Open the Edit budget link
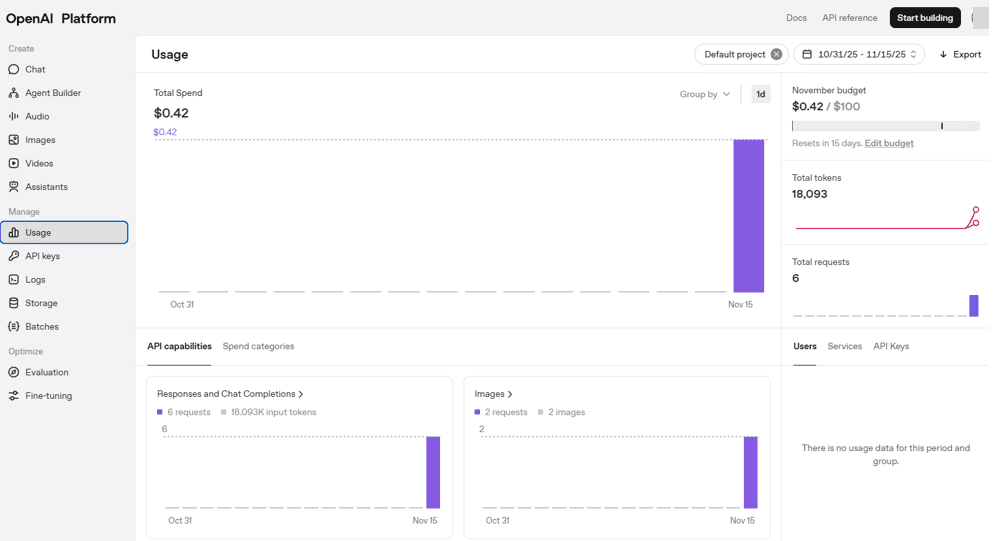Viewport: 1005px width, 541px height. (889, 143)
